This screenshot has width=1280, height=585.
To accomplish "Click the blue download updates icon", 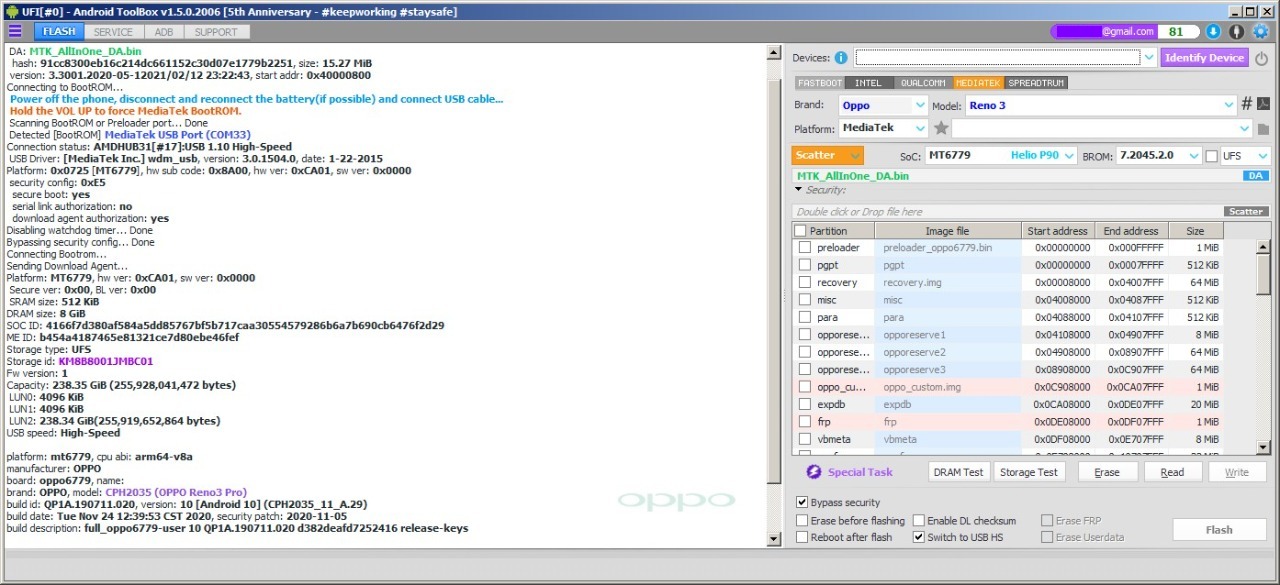I will point(1213,32).
